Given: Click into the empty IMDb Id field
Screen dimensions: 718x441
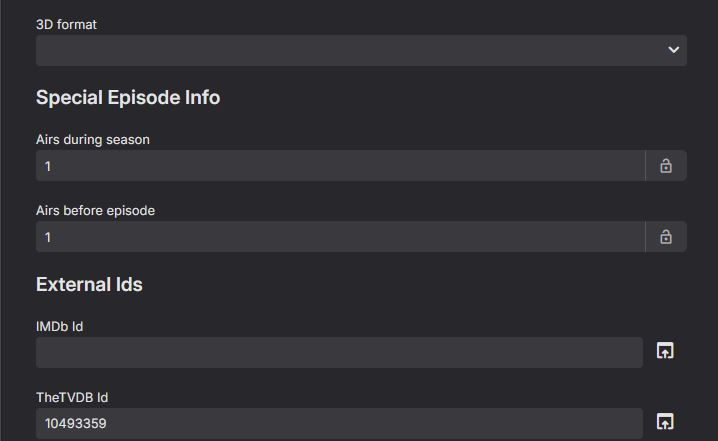Looking at the screenshot, I should click(339, 353).
